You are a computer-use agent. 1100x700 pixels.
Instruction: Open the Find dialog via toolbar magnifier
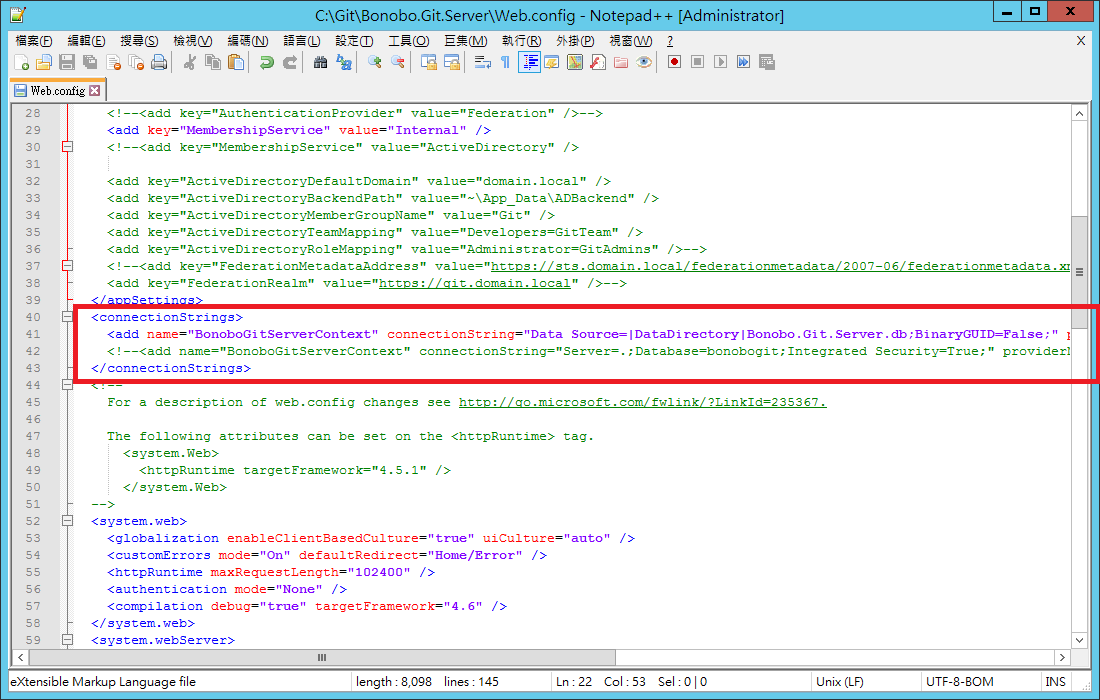320,62
